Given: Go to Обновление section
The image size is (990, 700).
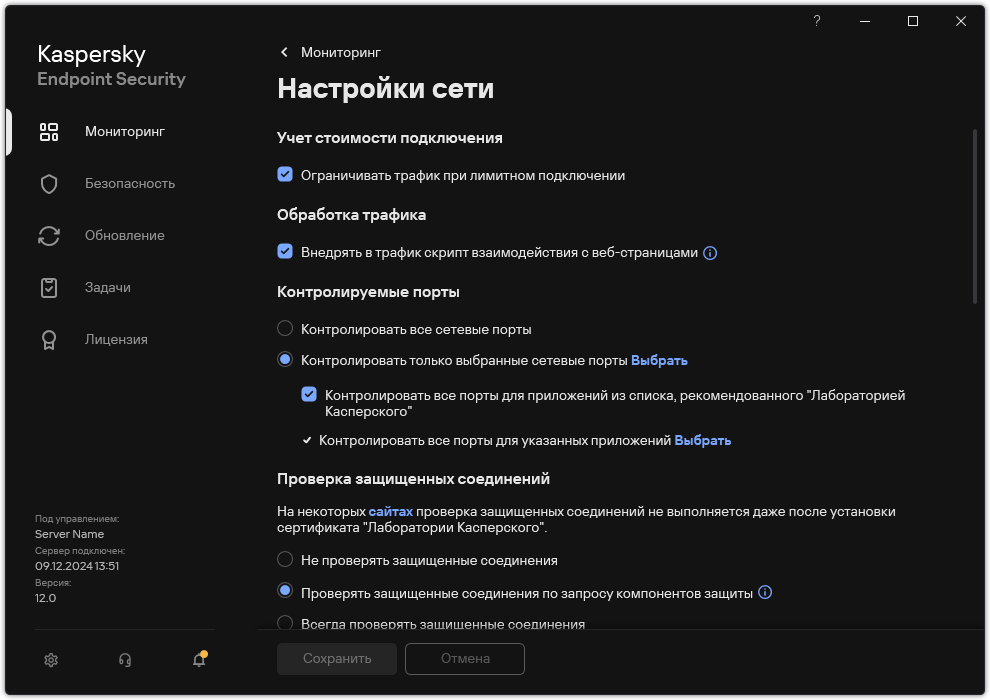Looking at the screenshot, I should tap(124, 235).
